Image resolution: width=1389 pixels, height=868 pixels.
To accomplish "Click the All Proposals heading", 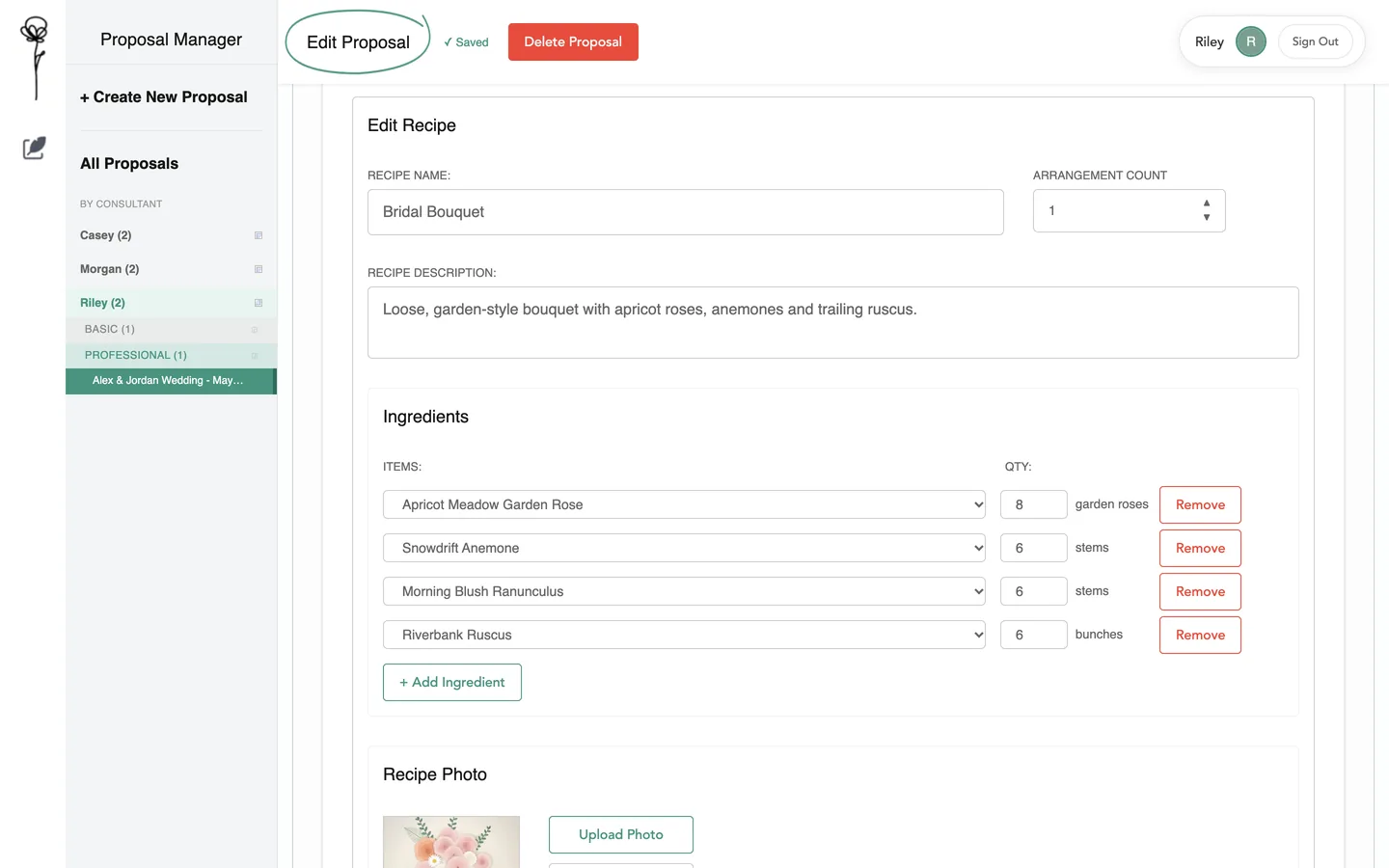I will [x=129, y=164].
